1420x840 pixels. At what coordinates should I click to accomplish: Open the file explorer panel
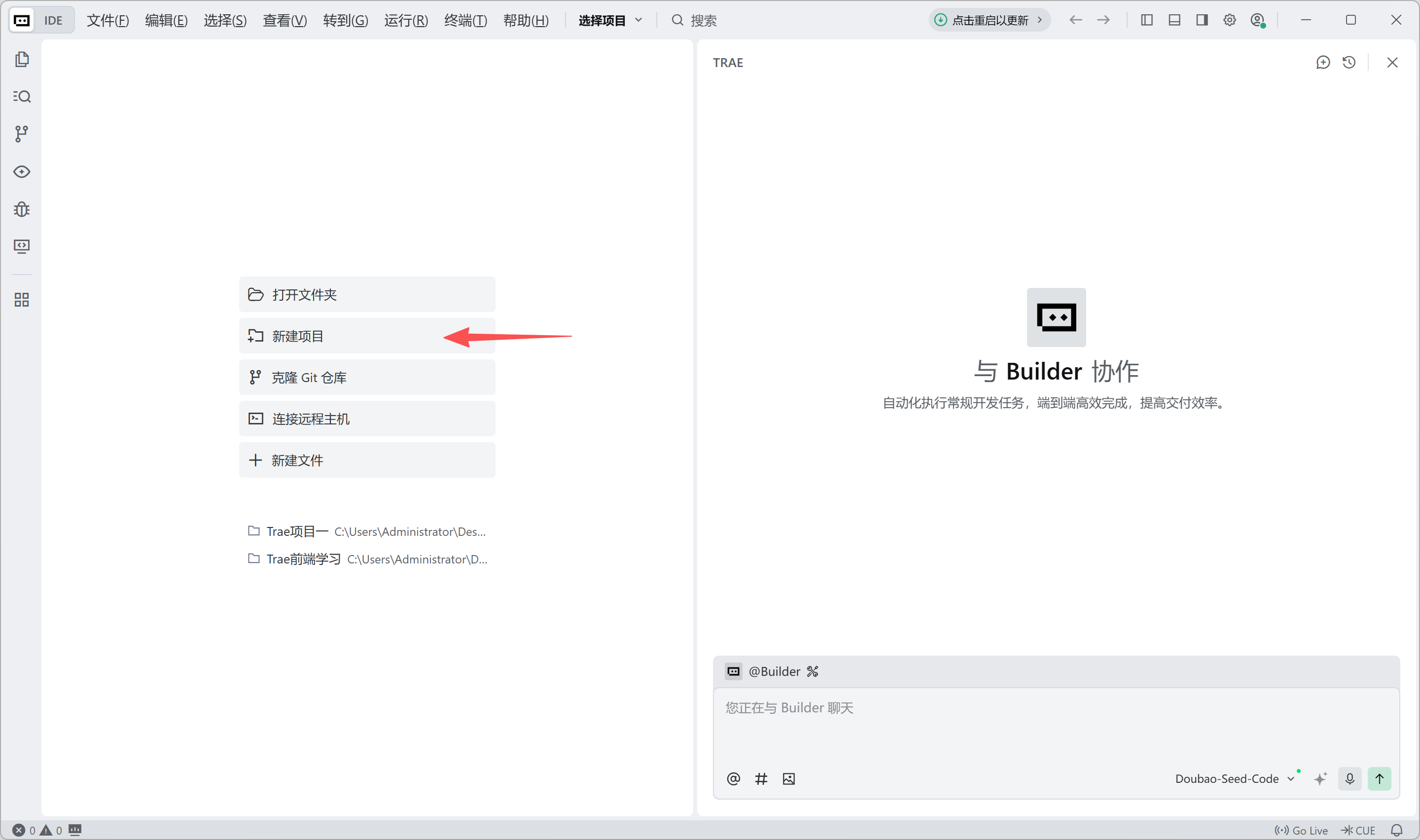pyautogui.click(x=22, y=60)
